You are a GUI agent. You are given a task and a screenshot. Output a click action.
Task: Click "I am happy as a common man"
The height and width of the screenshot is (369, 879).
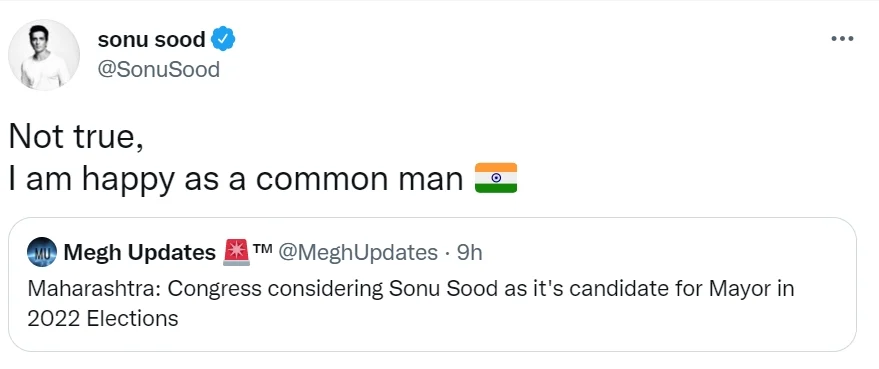(x=236, y=179)
